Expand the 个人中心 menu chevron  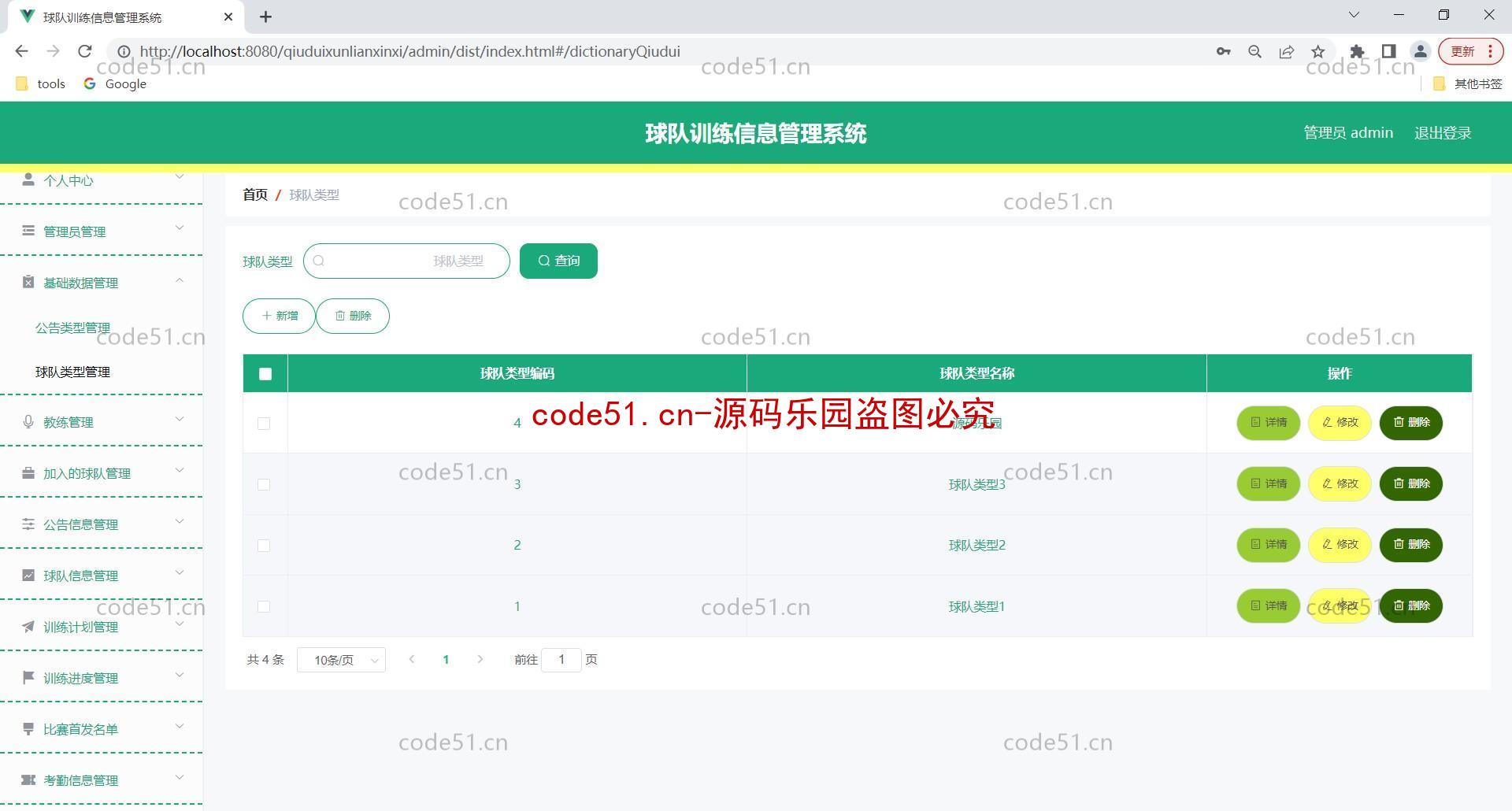(x=180, y=176)
